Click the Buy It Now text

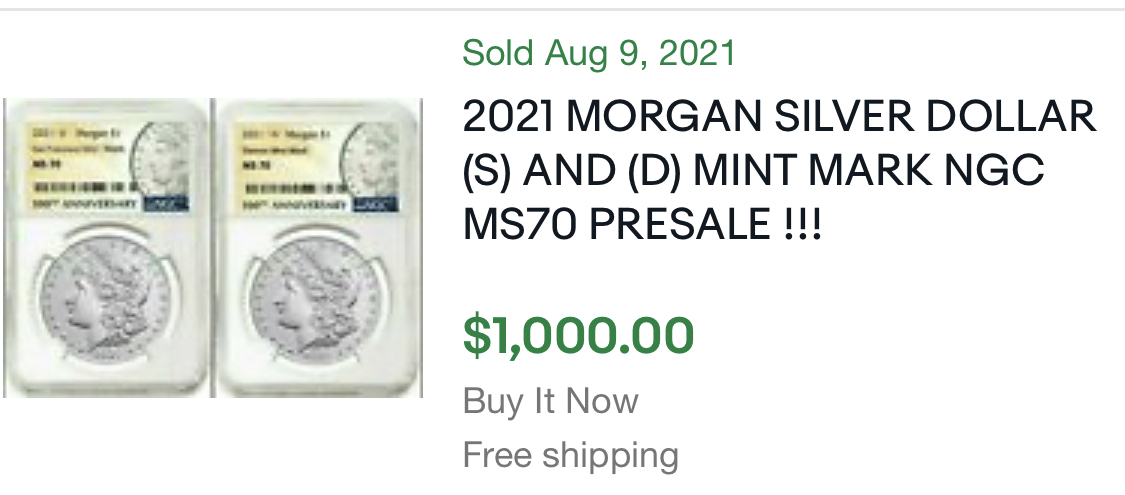point(550,402)
